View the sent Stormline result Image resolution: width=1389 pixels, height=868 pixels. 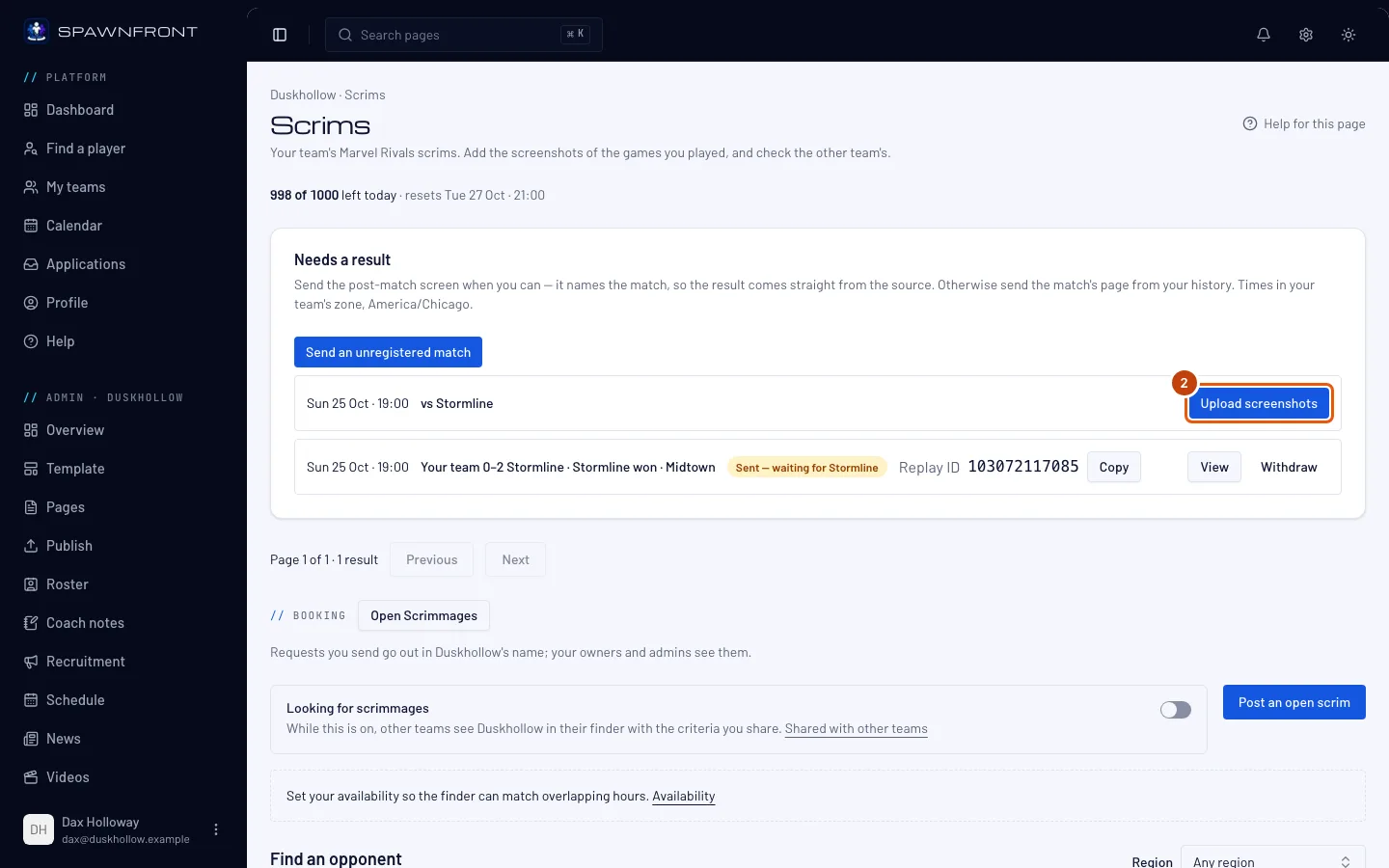tap(1214, 467)
